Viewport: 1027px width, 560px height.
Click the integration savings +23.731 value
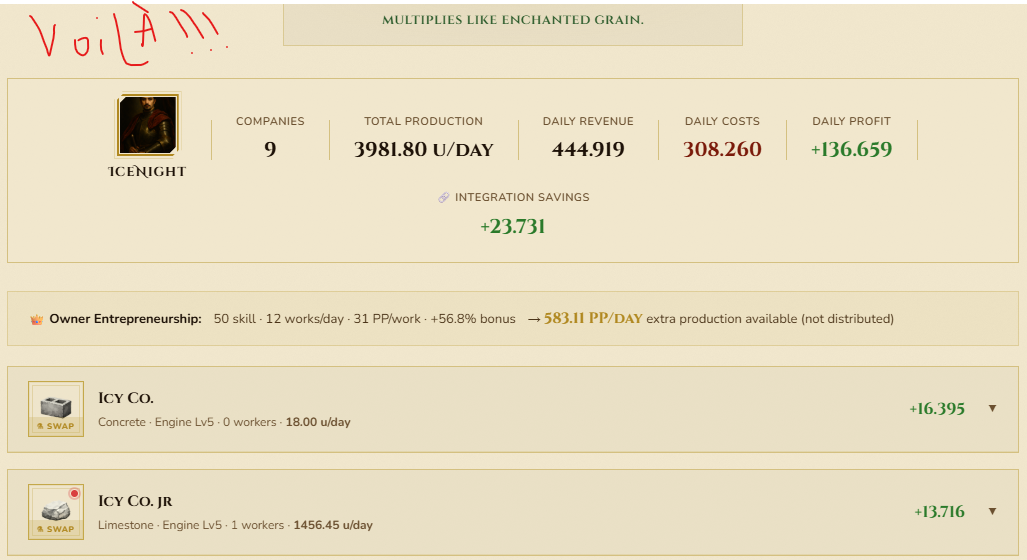click(x=513, y=227)
